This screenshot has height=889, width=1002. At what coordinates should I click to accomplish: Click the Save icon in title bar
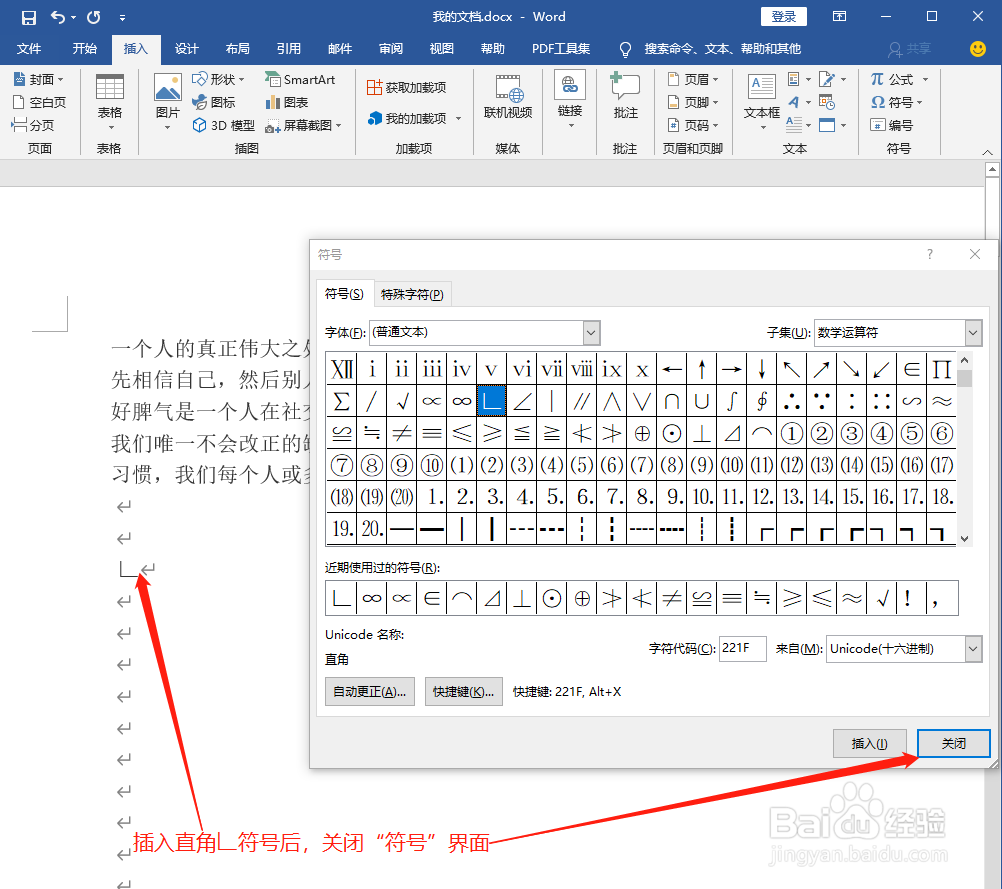pyautogui.click(x=29, y=17)
